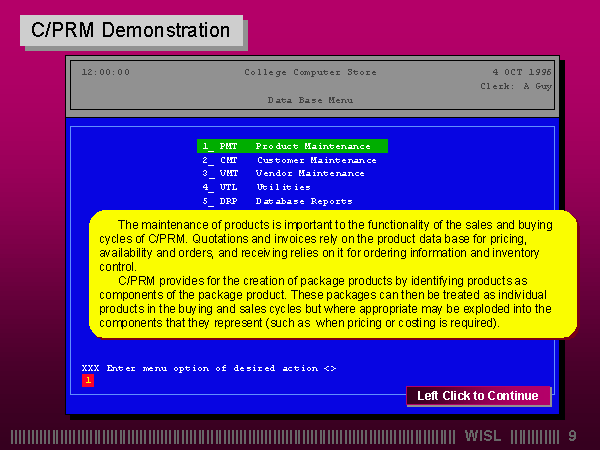The height and width of the screenshot is (450, 600).
Task: Click the slide number 9
Action: click(x=572, y=436)
